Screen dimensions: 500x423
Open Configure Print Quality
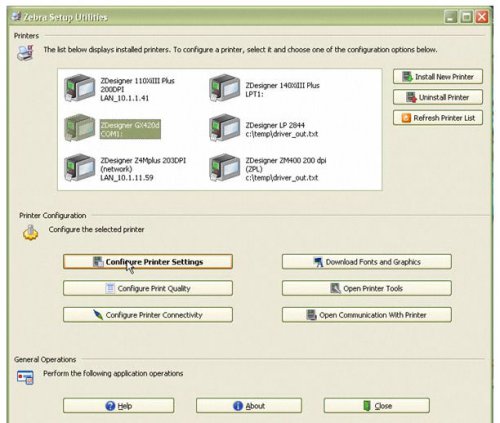tap(148, 288)
